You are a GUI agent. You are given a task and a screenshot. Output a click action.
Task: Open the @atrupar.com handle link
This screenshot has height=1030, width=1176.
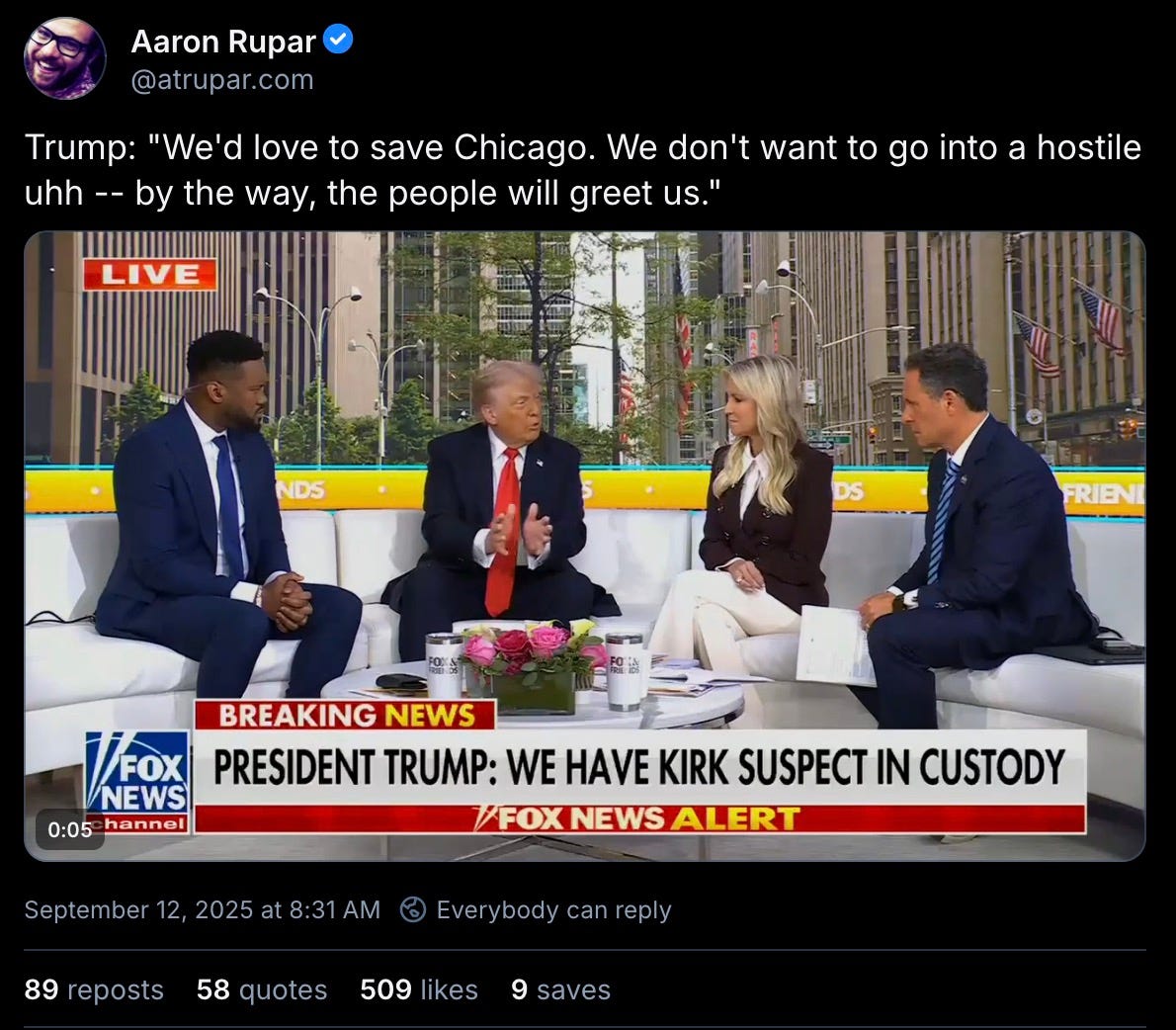(x=222, y=79)
